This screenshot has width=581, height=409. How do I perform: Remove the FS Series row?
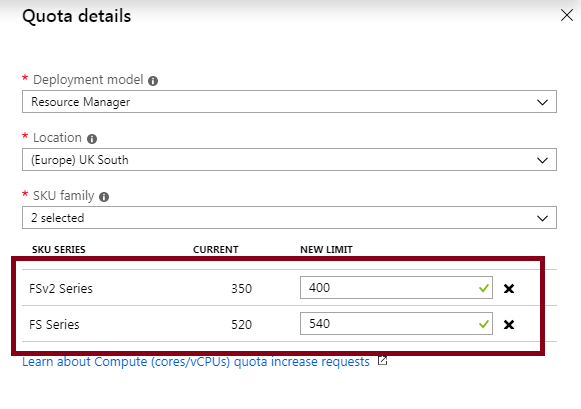click(509, 324)
